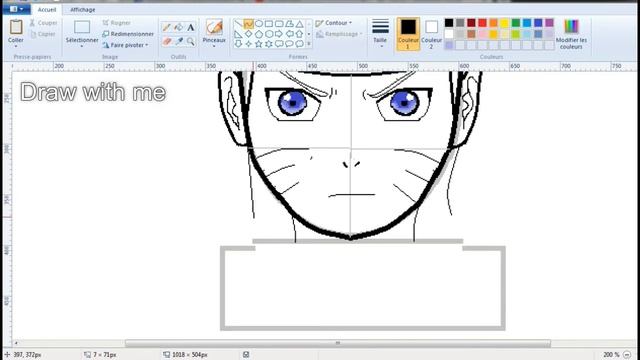Expand the Sélectionner options arrow
The width and height of the screenshot is (640, 360).
82,47
